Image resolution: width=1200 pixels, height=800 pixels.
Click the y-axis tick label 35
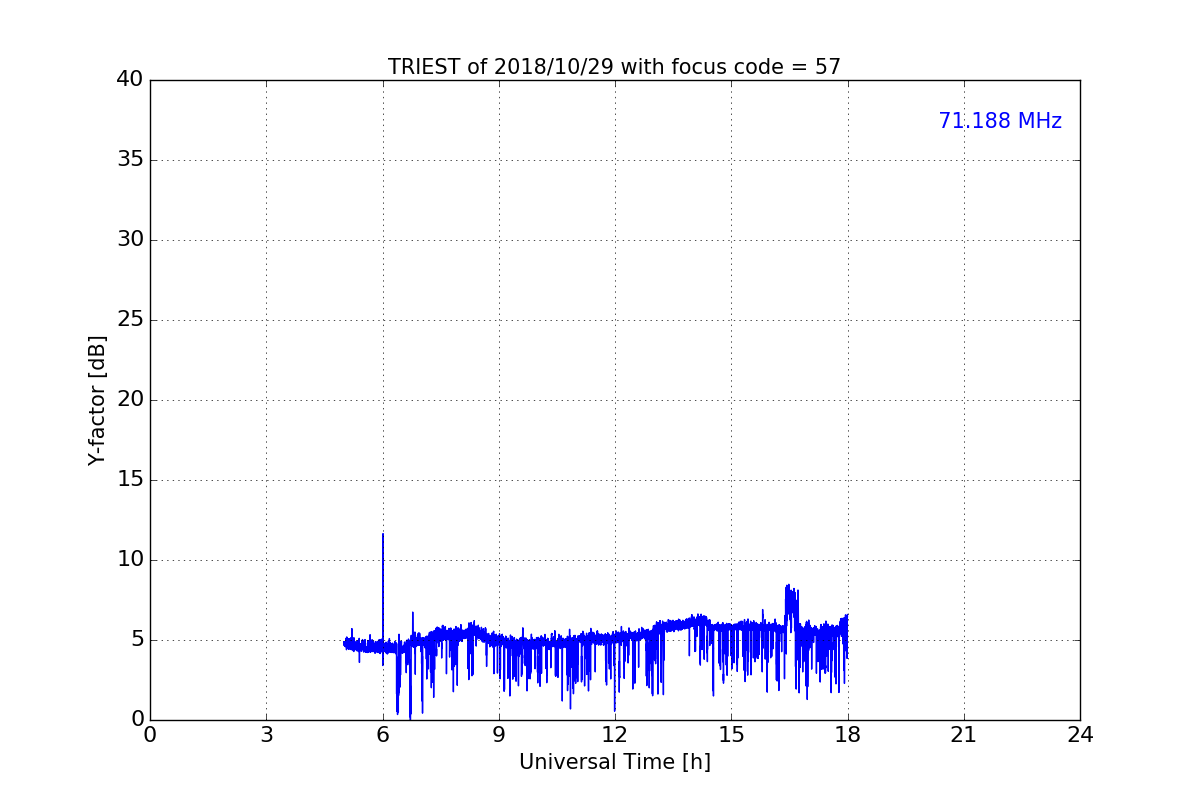[129, 160]
